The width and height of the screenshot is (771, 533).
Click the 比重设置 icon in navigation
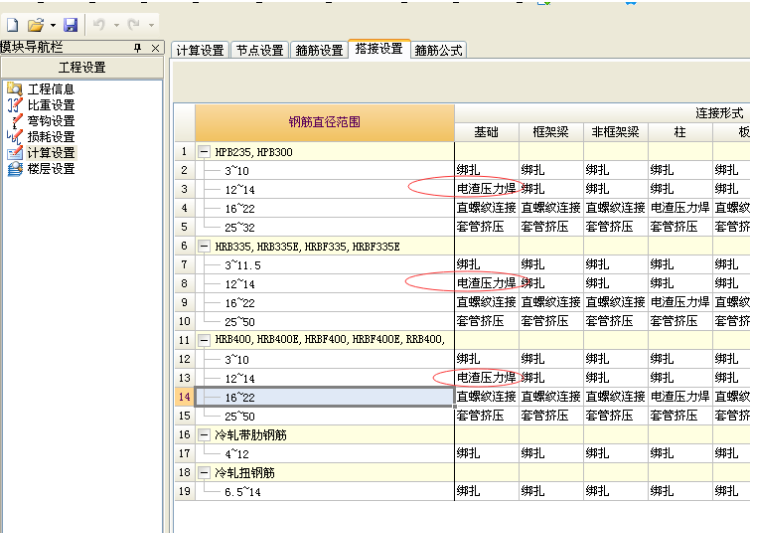[x=15, y=105]
